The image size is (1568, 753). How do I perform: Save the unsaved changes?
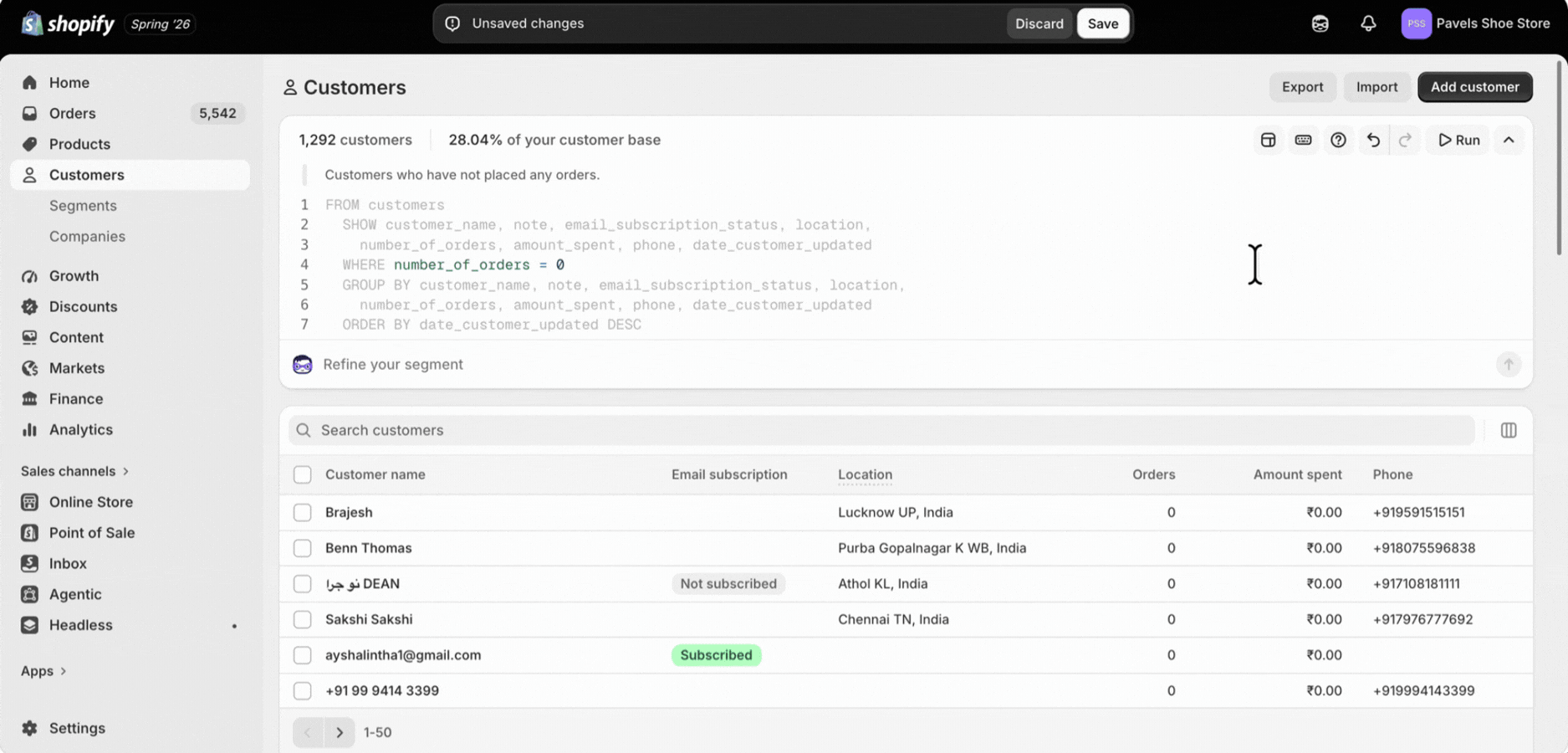pos(1102,23)
